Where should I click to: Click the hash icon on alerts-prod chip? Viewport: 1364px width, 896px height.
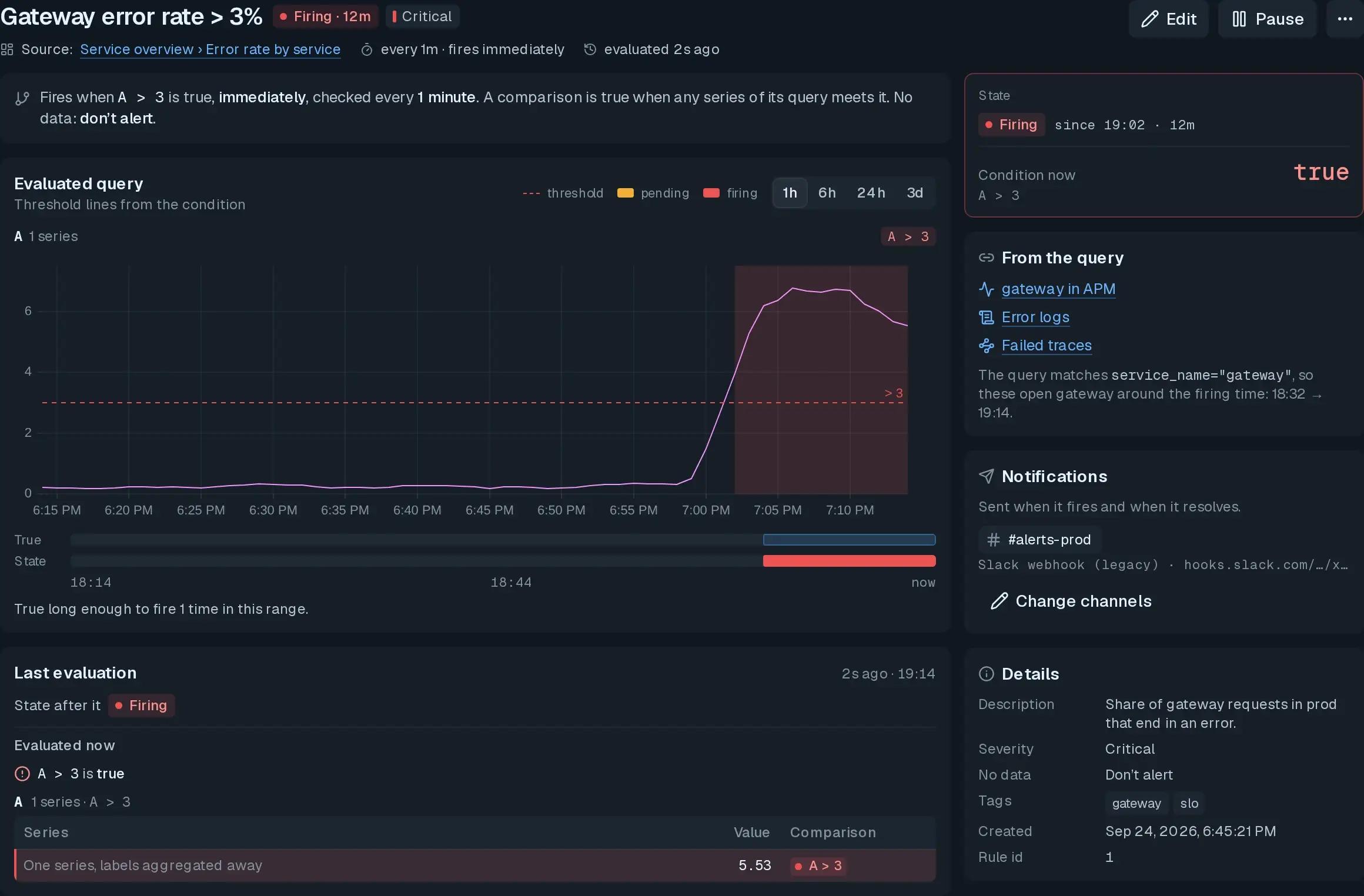(994, 539)
